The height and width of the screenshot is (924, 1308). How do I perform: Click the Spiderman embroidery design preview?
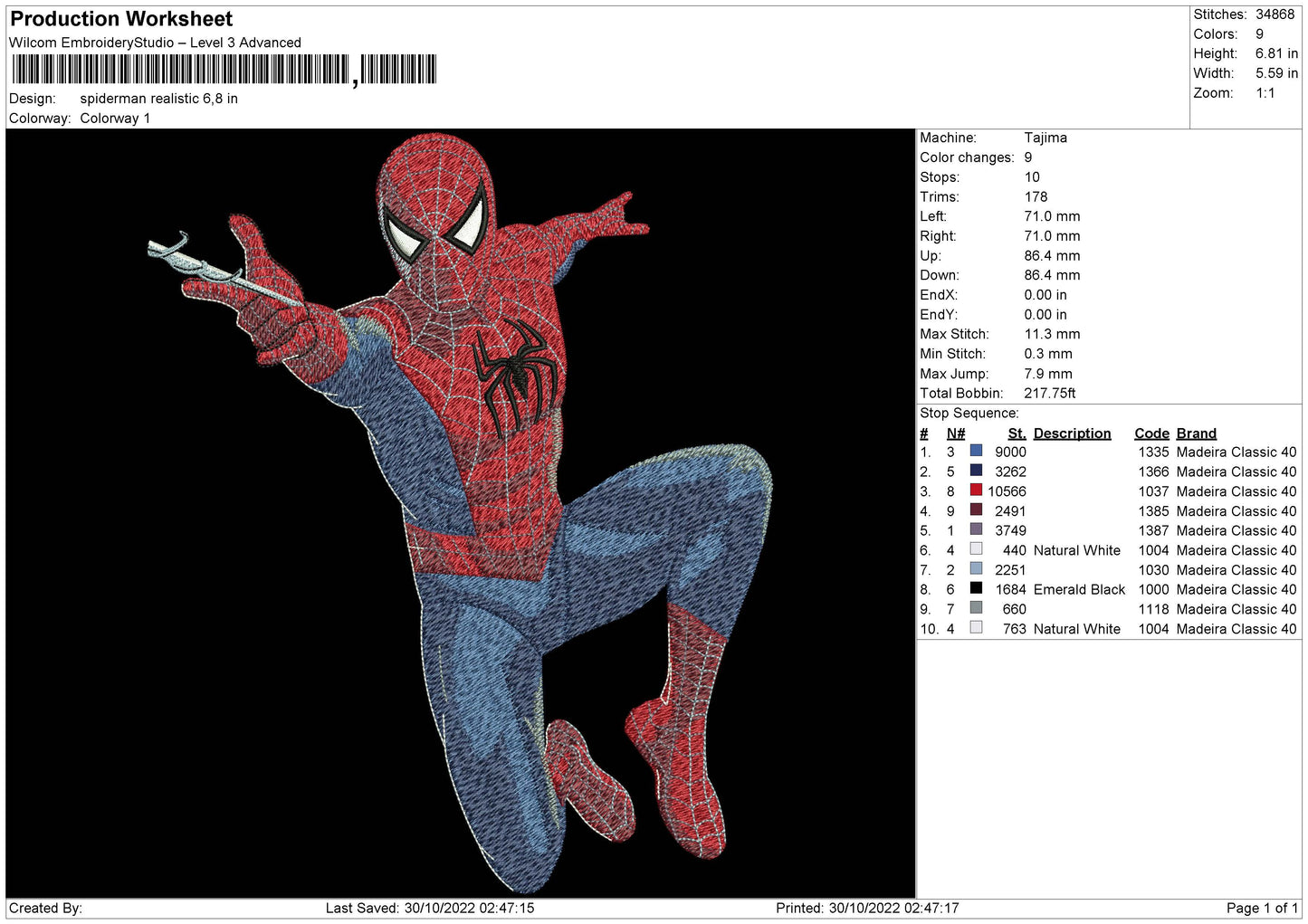461,513
